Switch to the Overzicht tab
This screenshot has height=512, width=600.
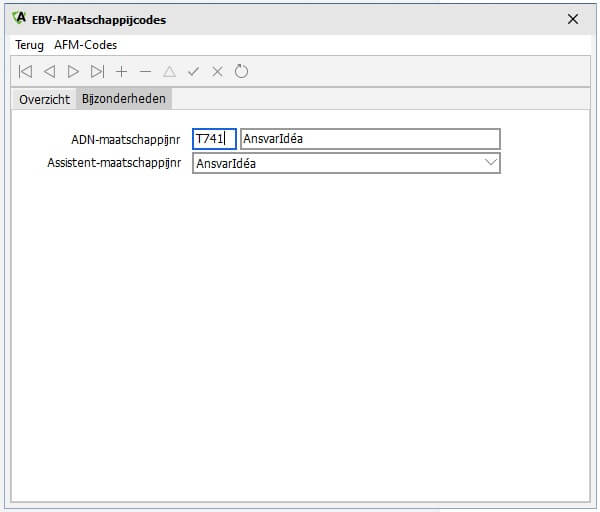point(44,99)
